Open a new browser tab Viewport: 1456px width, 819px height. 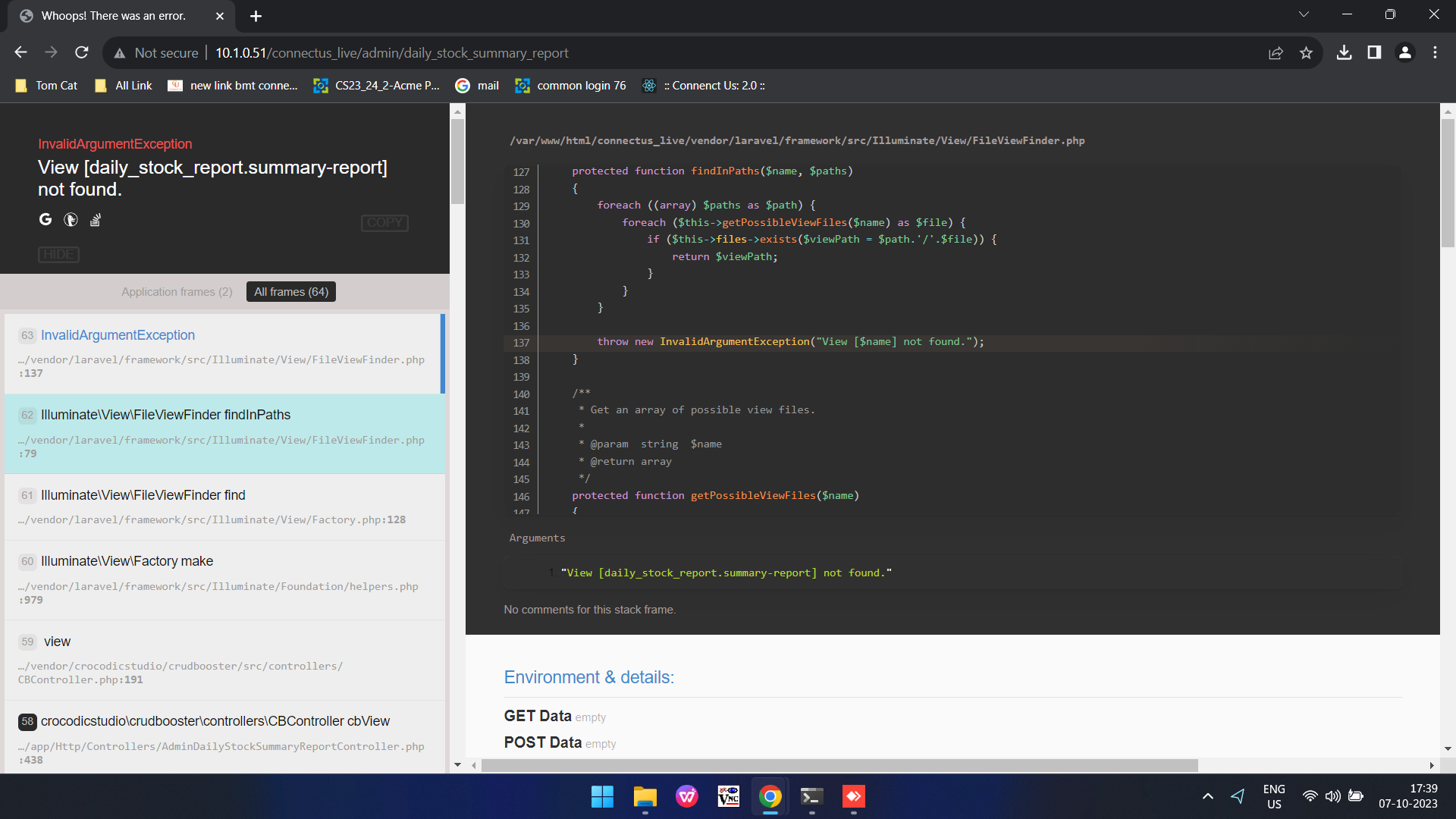(256, 16)
